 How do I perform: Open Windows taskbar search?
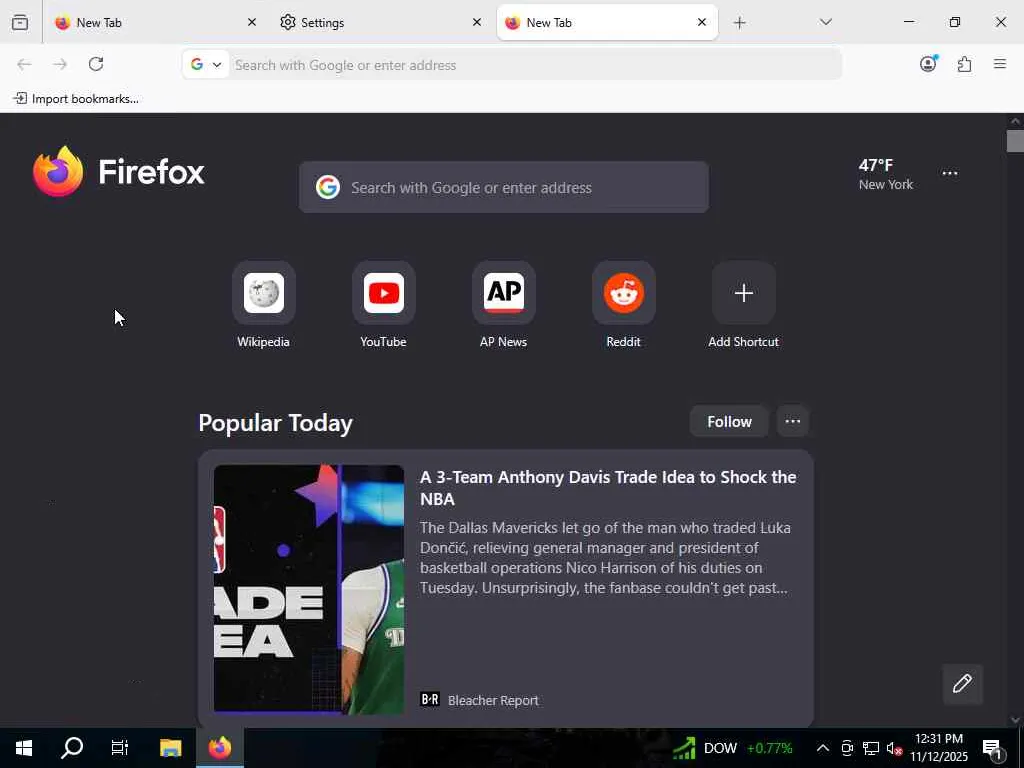point(72,748)
